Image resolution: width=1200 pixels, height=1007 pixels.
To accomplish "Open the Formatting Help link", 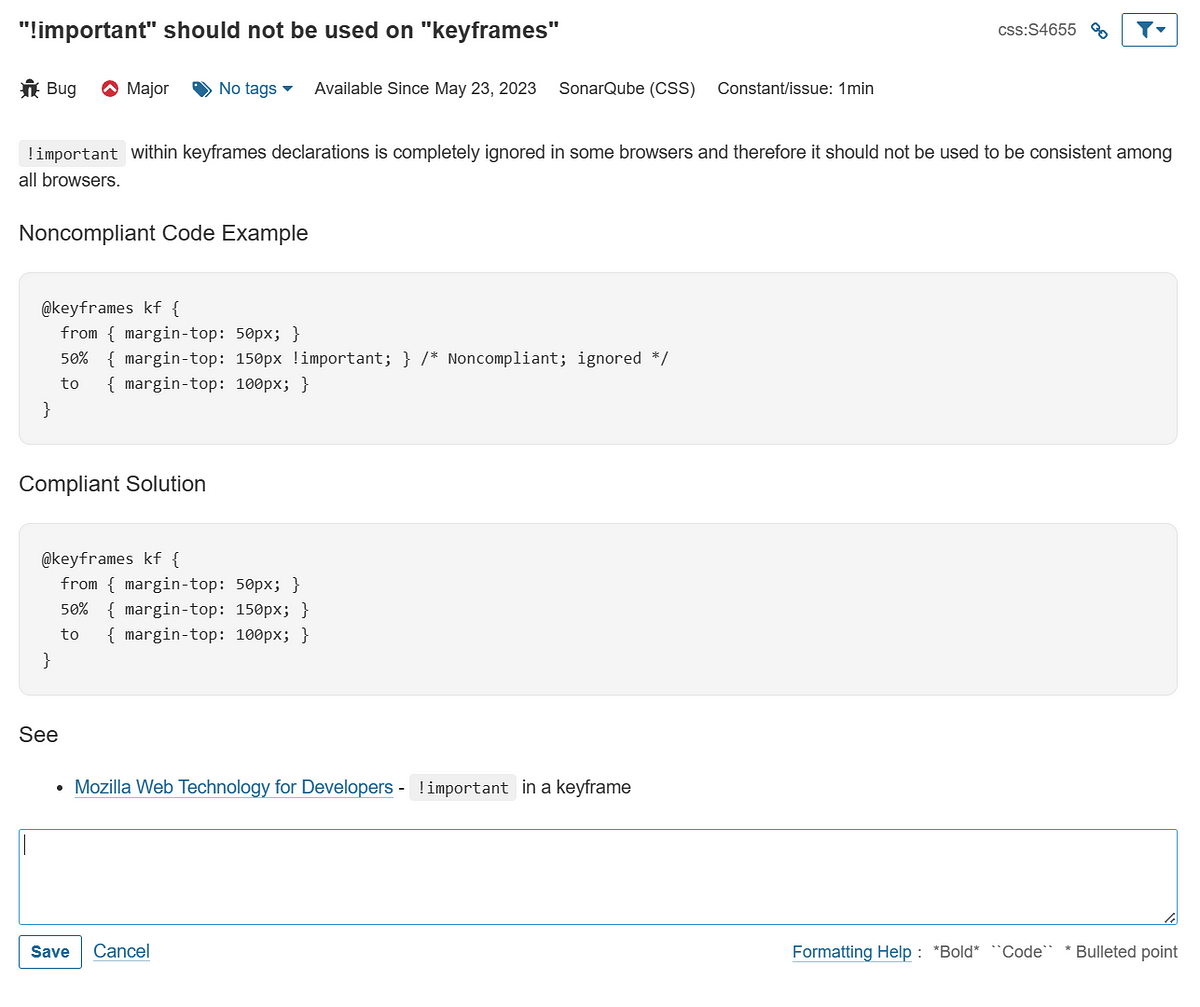I will (851, 952).
